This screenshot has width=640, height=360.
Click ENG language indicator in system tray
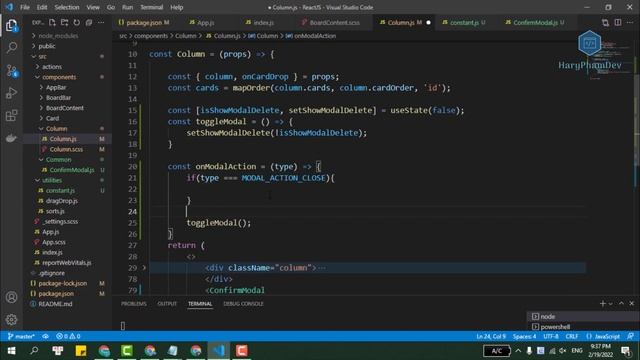[x=577, y=351]
